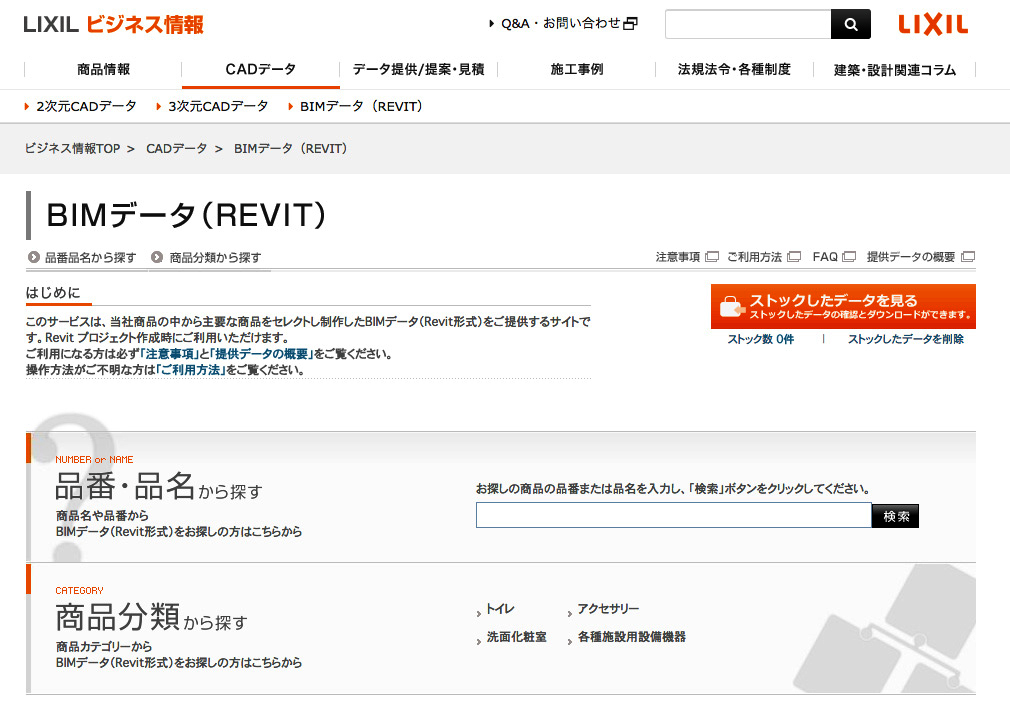Open the 商品情報 menu
The width and height of the screenshot is (1010, 707).
103,70
